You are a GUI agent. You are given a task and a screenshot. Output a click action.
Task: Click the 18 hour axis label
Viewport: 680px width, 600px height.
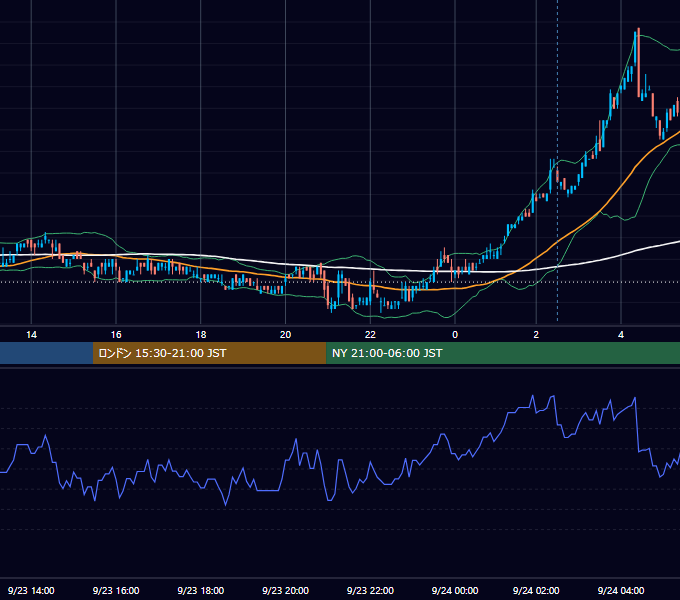tap(201, 335)
